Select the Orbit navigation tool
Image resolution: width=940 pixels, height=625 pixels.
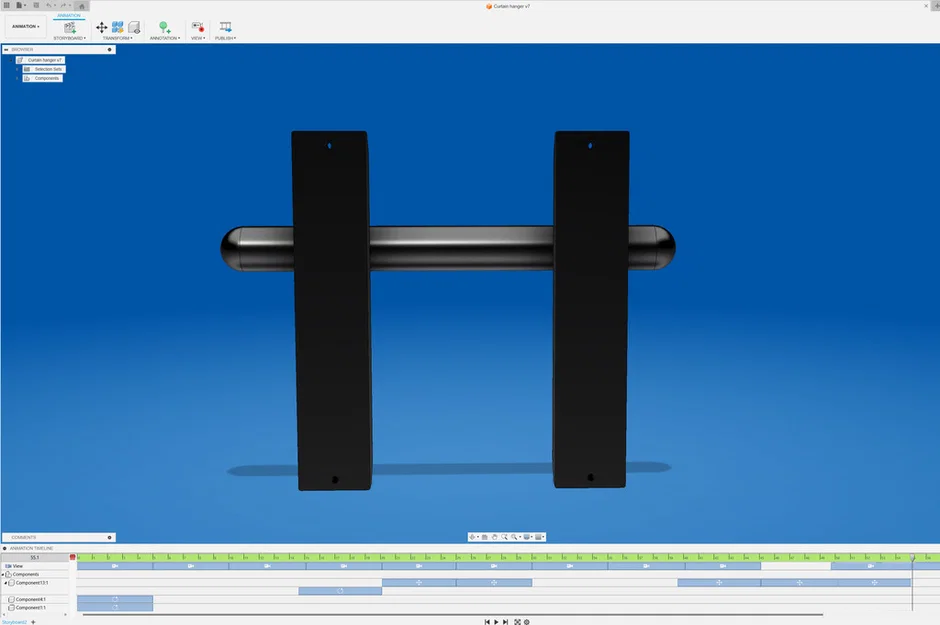[x=473, y=538]
